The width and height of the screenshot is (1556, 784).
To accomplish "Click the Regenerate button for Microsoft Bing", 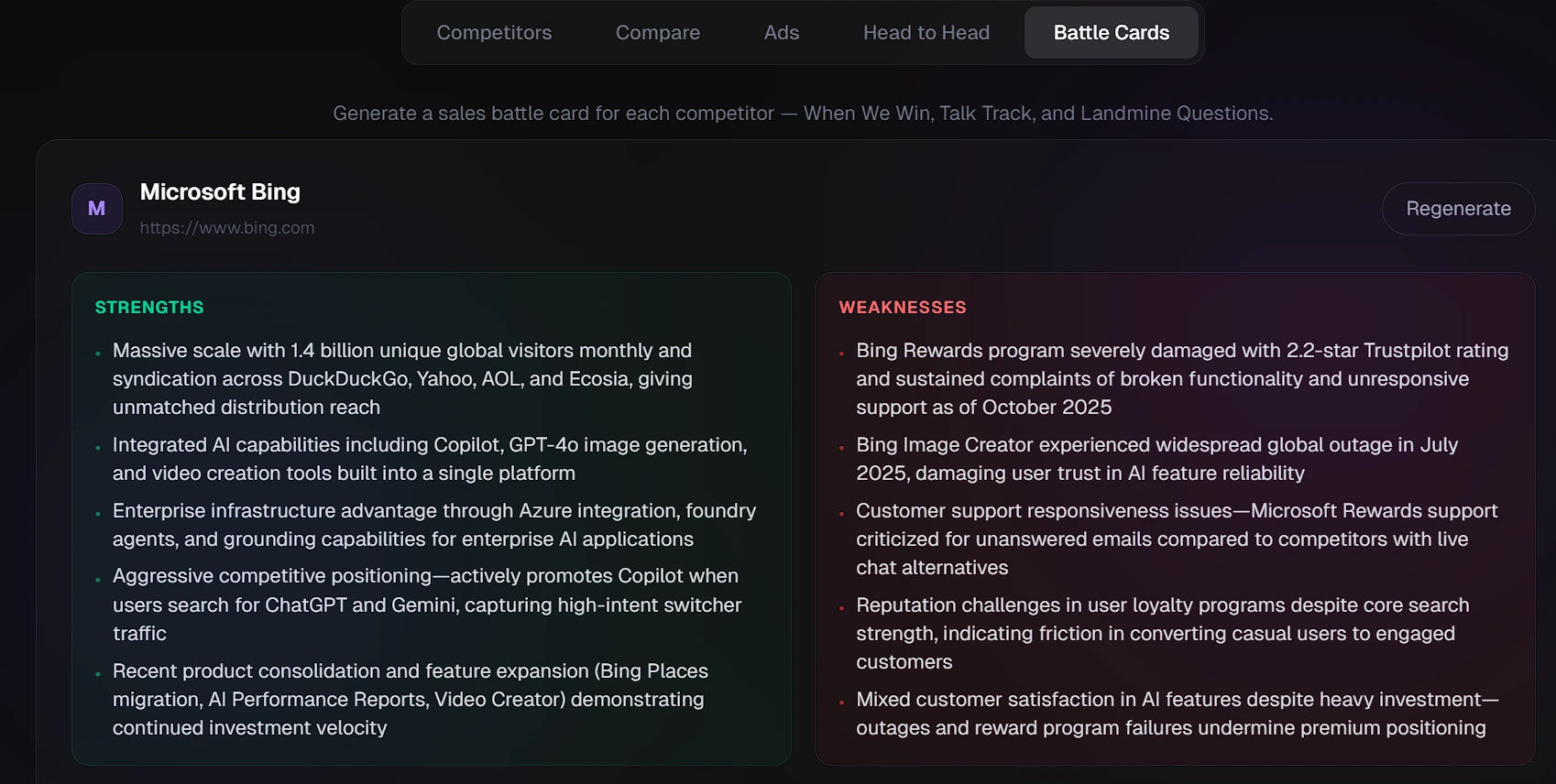I will click(1458, 209).
